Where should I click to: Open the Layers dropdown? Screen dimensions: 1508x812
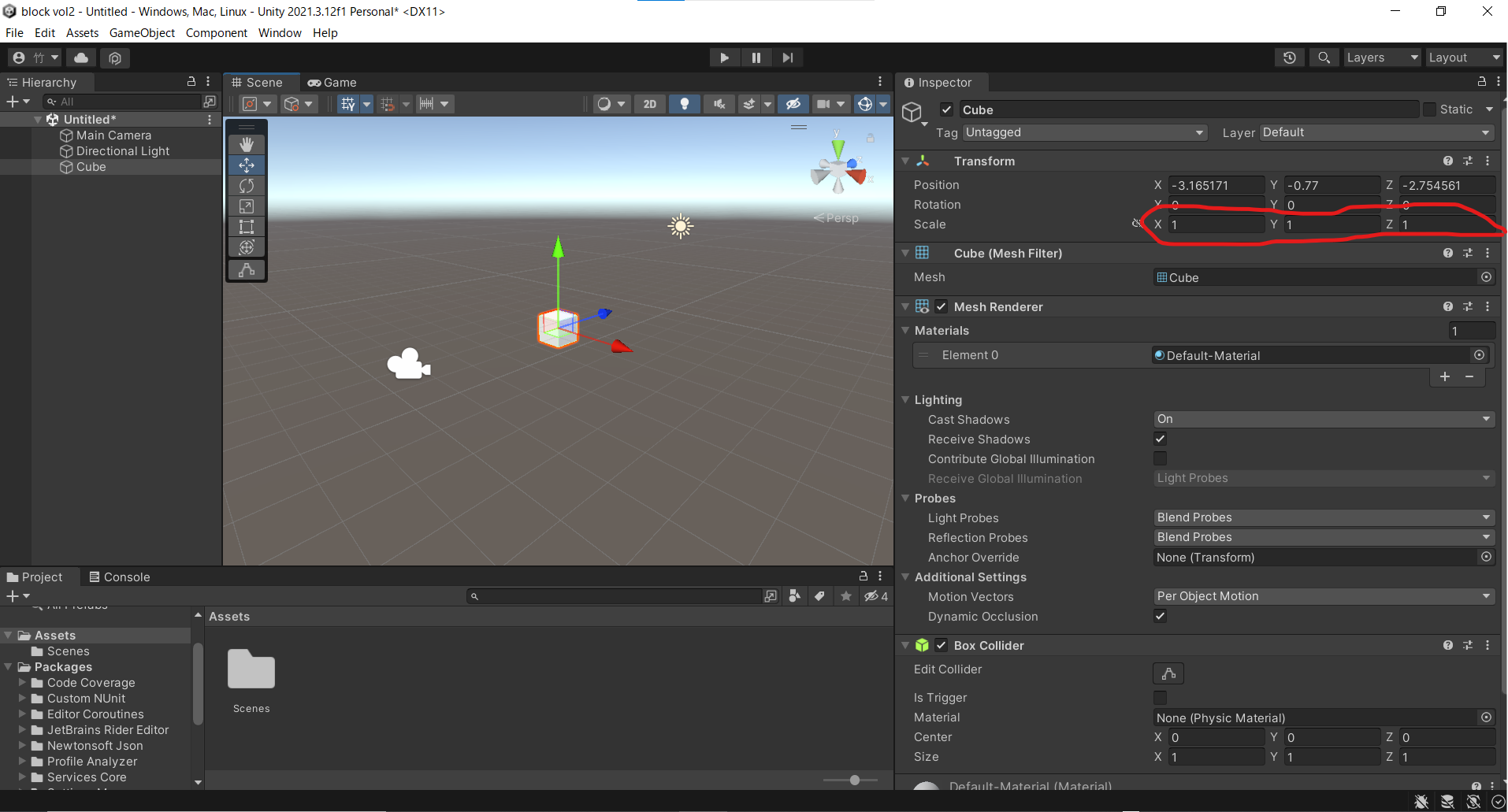(x=1382, y=57)
